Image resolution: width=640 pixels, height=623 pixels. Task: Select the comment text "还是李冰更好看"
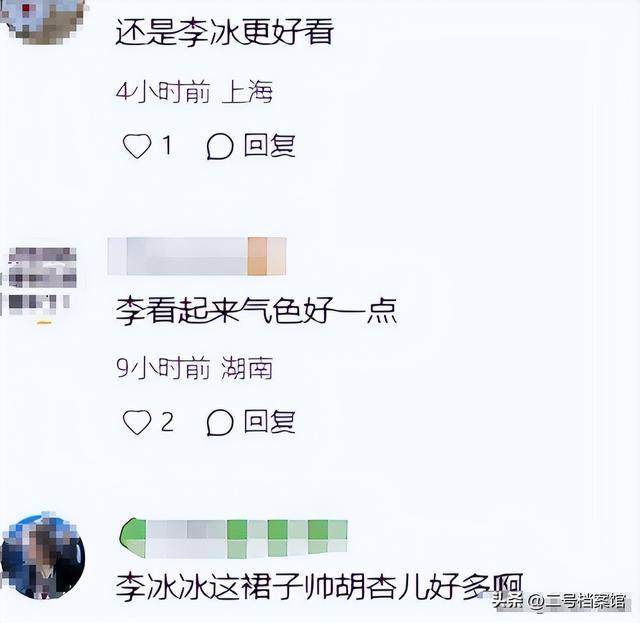(x=224, y=31)
